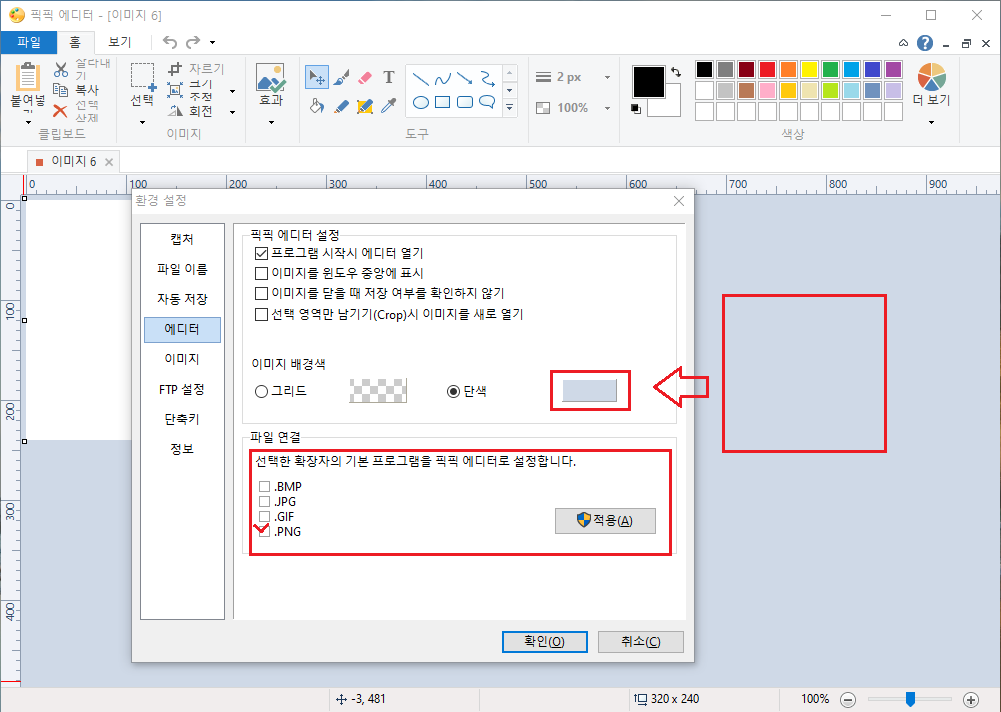1001x712 pixels.
Task: Choose the curve line shape
Action: click(442, 79)
